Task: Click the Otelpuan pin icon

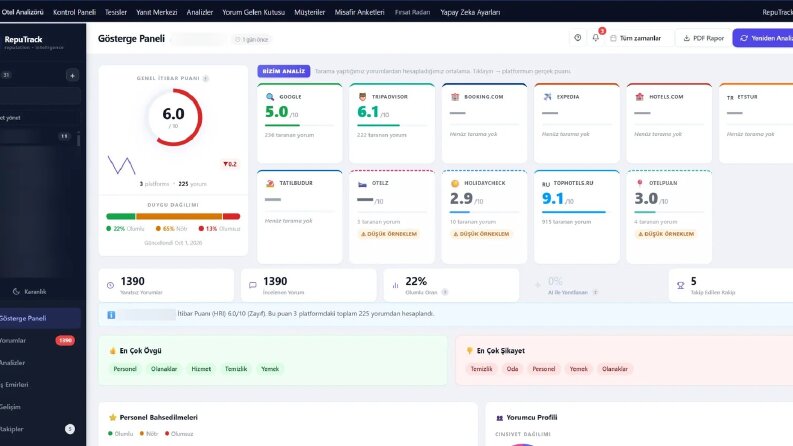Action: click(639, 183)
